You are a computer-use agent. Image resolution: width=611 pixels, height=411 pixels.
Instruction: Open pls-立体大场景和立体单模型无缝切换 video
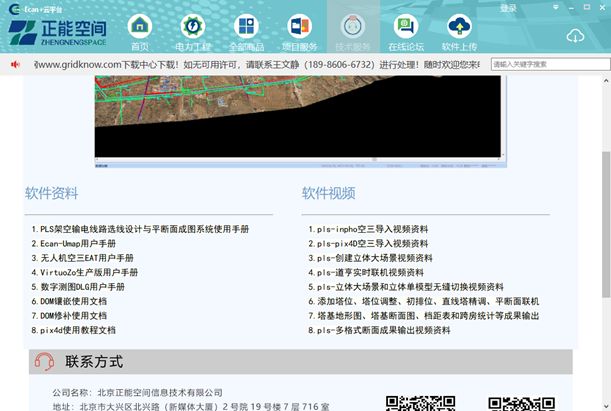pyautogui.click(x=406, y=287)
